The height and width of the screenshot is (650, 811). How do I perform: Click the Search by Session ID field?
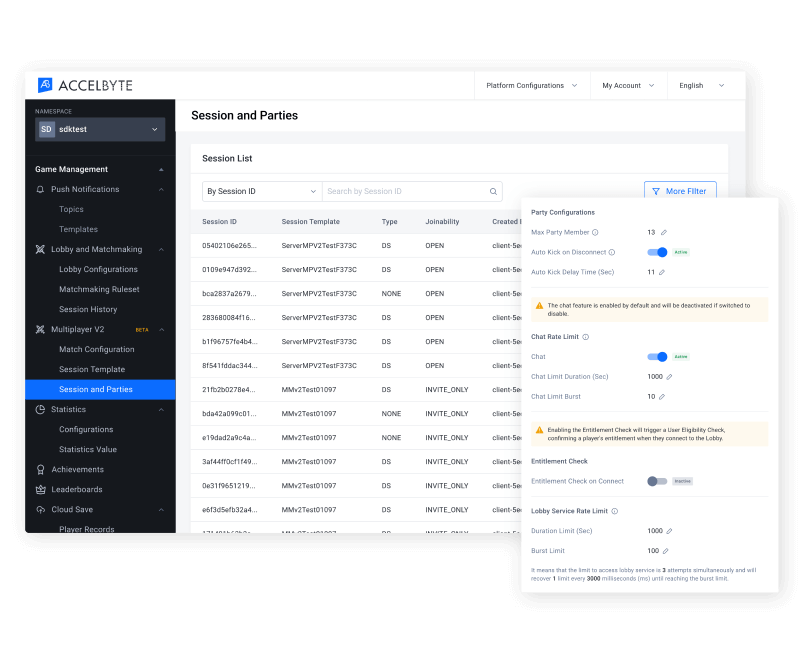[x=412, y=191]
